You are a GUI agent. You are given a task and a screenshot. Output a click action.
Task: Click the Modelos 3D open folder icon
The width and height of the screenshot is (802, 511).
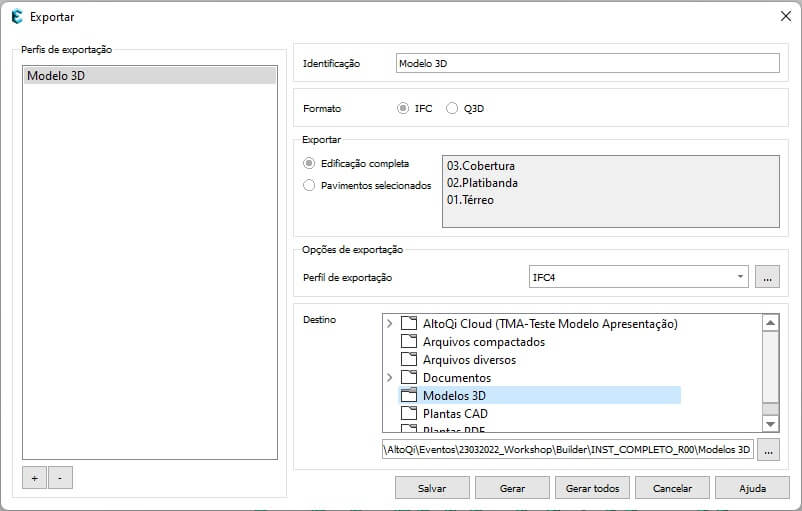point(409,395)
